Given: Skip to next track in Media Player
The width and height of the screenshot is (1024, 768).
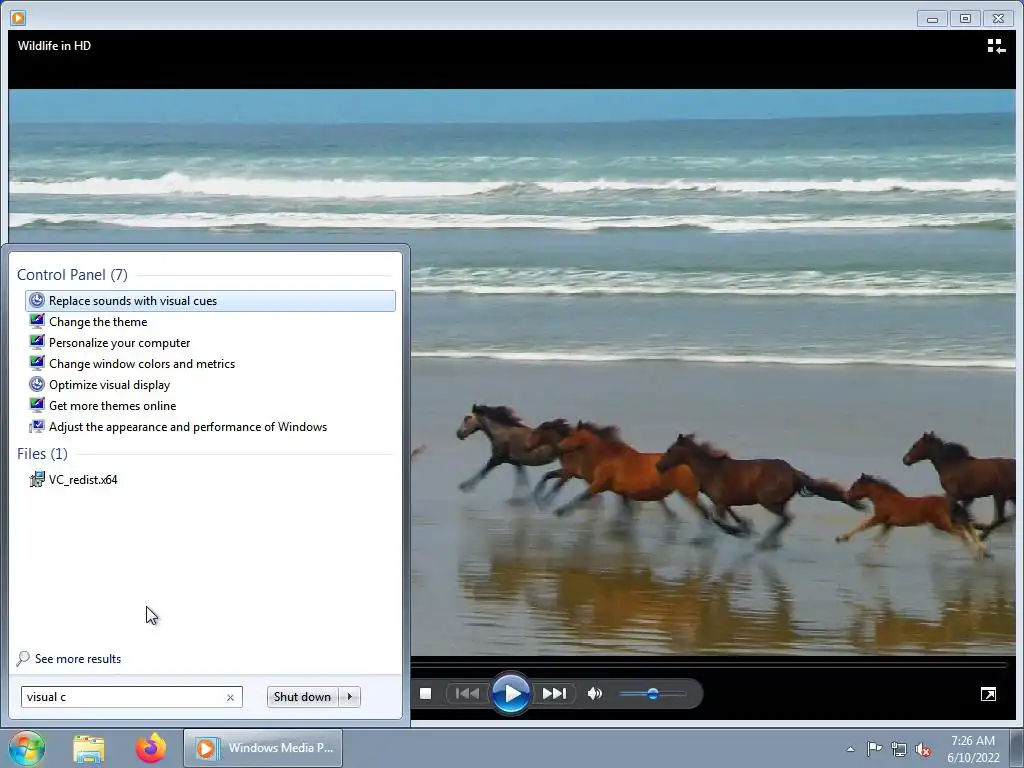Looking at the screenshot, I should tap(554, 694).
